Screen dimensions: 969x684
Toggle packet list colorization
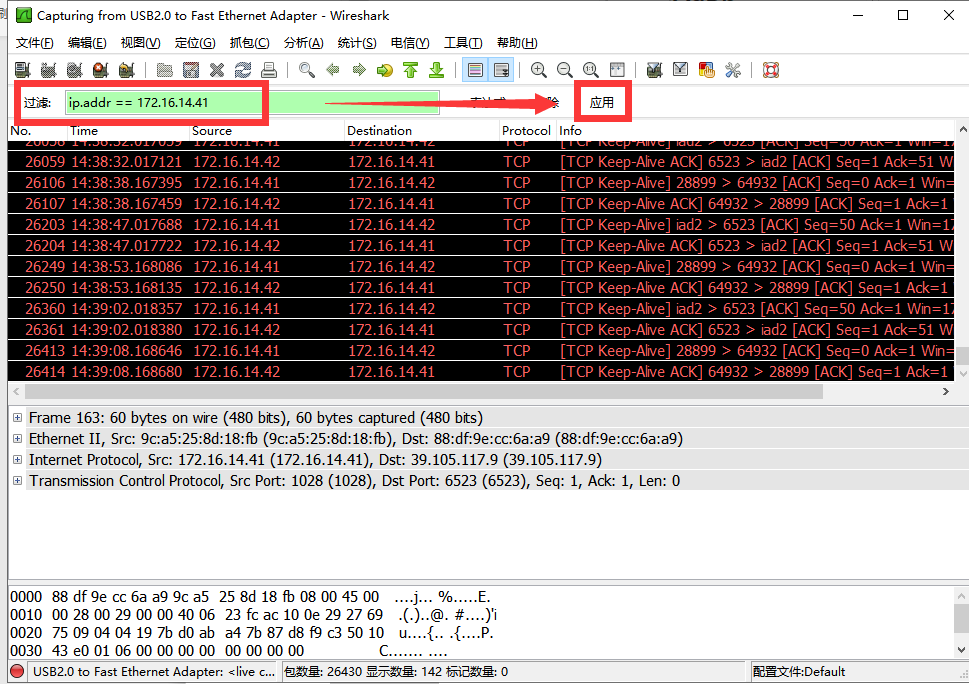pyautogui.click(x=475, y=70)
